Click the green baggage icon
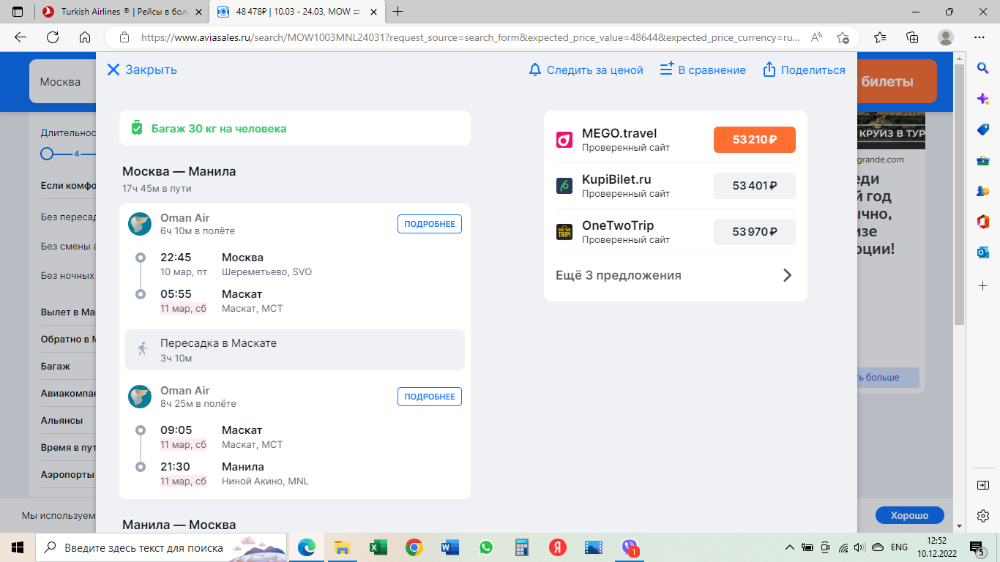Image resolution: width=1000 pixels, height=562 pixels. 136,128
